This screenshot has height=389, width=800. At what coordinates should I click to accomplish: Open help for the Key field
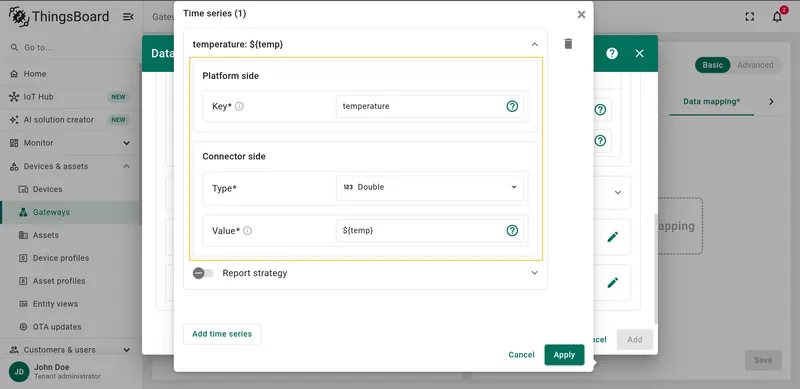512,106
